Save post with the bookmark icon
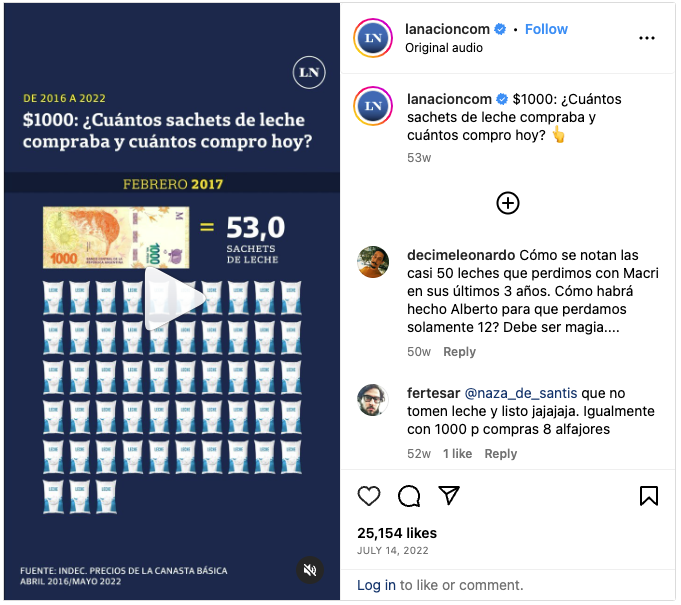Viewport: 681px width, 605px height. 649,496
